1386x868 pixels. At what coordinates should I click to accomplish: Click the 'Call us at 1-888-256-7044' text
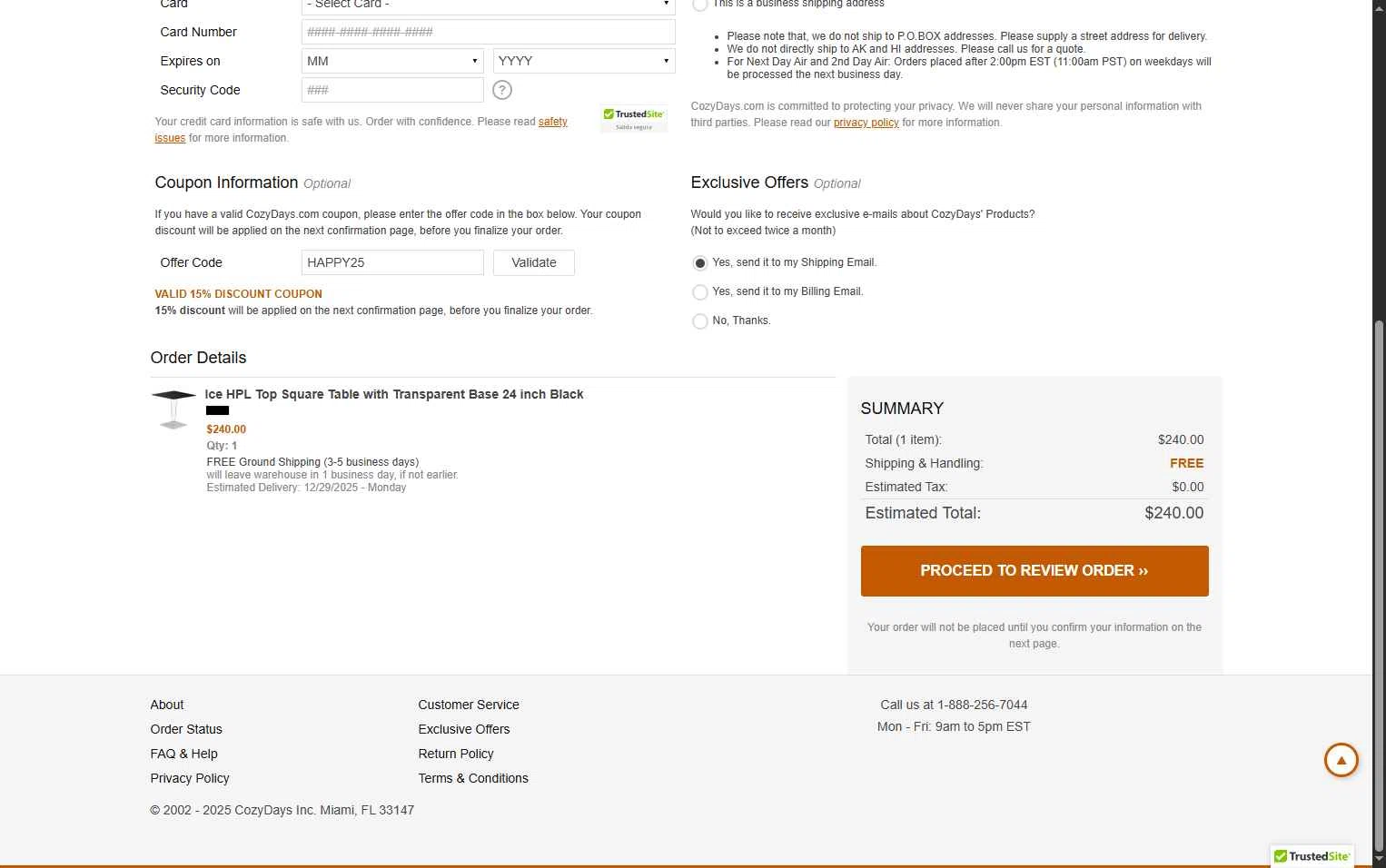(954, 705)
